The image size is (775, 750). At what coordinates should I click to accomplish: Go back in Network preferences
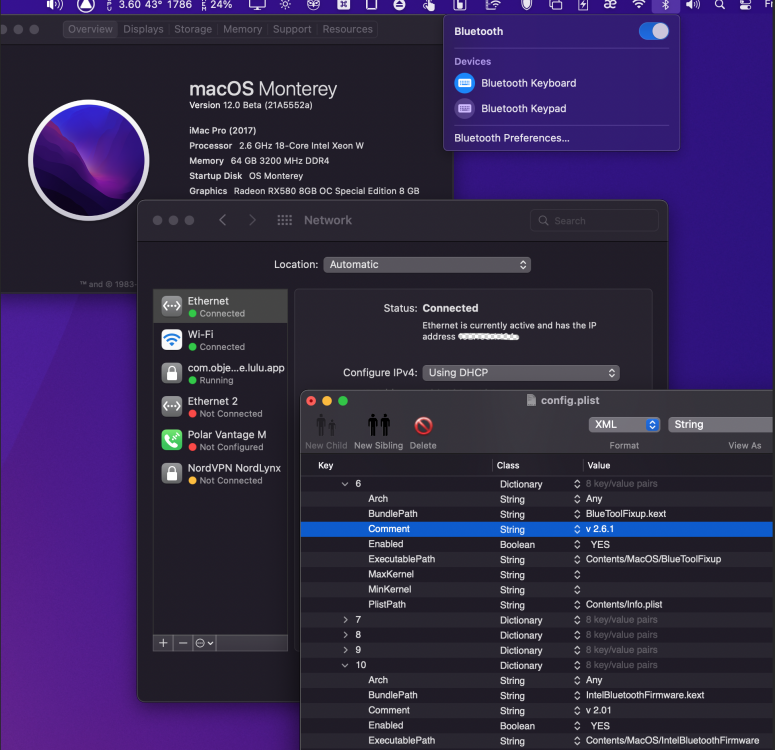(222, 220)
